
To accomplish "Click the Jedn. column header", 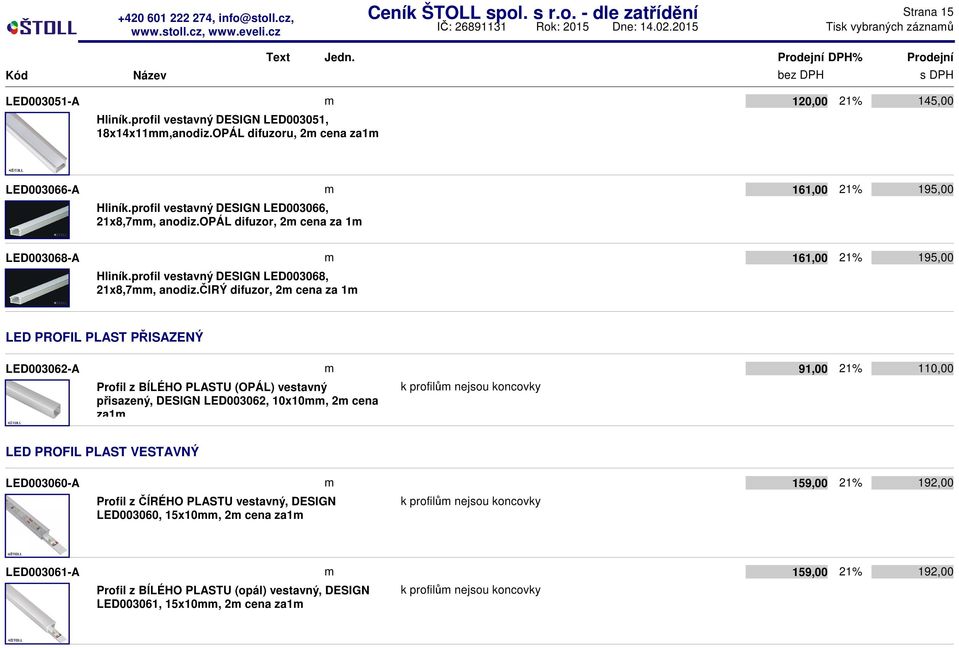I will [339, 57].
